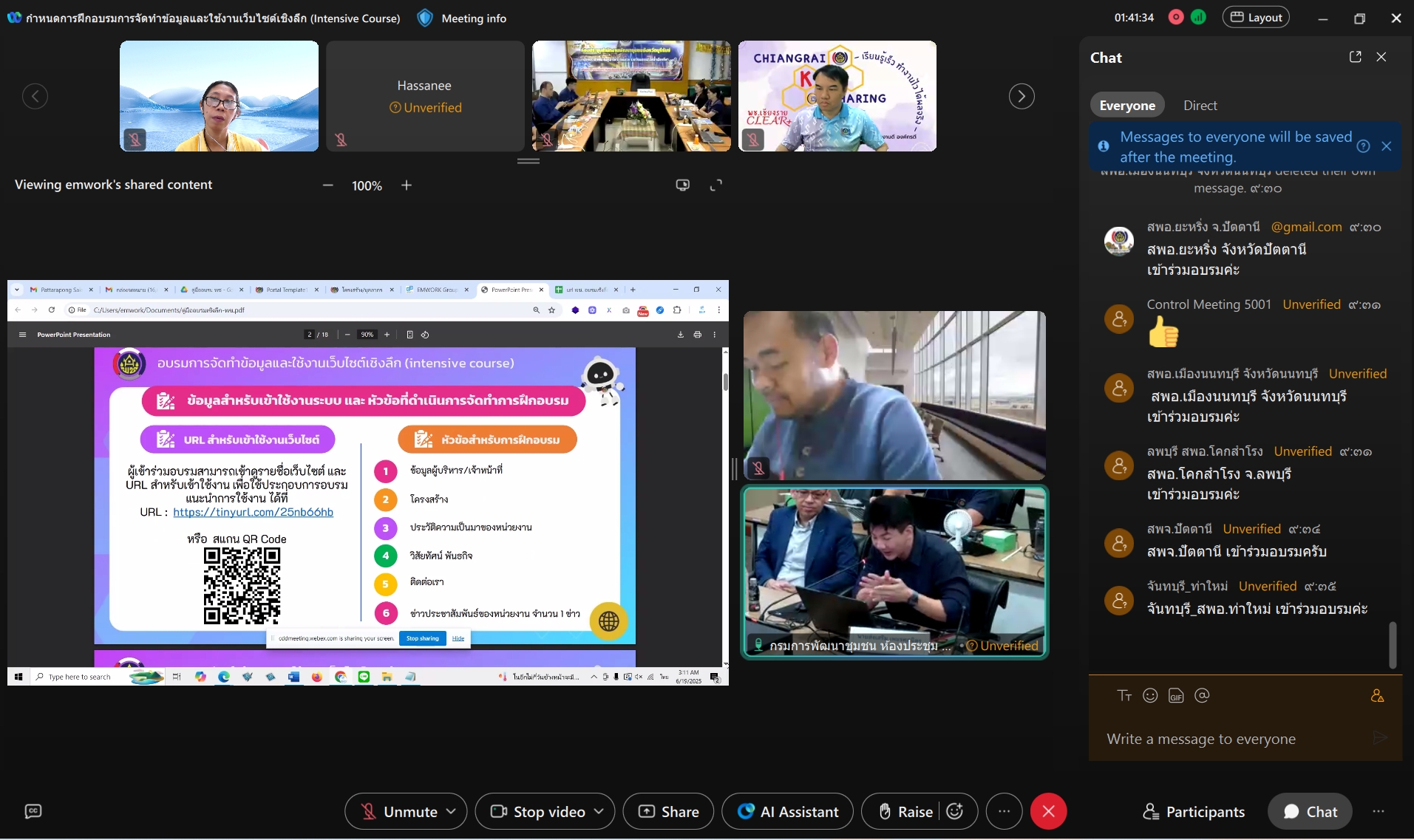Send the chat message
Screen dimensions: 1414x840
click(x=1380, y=737)
